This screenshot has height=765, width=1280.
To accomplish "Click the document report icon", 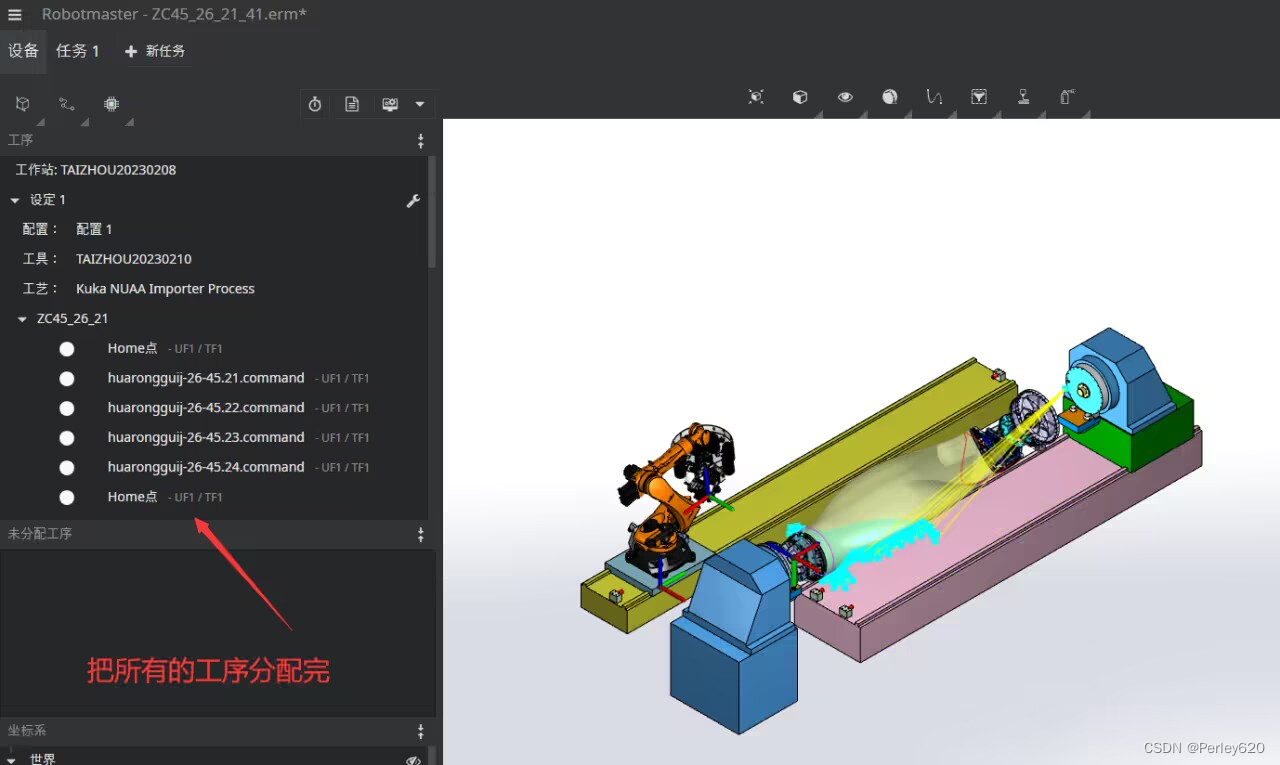I will 352,104.
